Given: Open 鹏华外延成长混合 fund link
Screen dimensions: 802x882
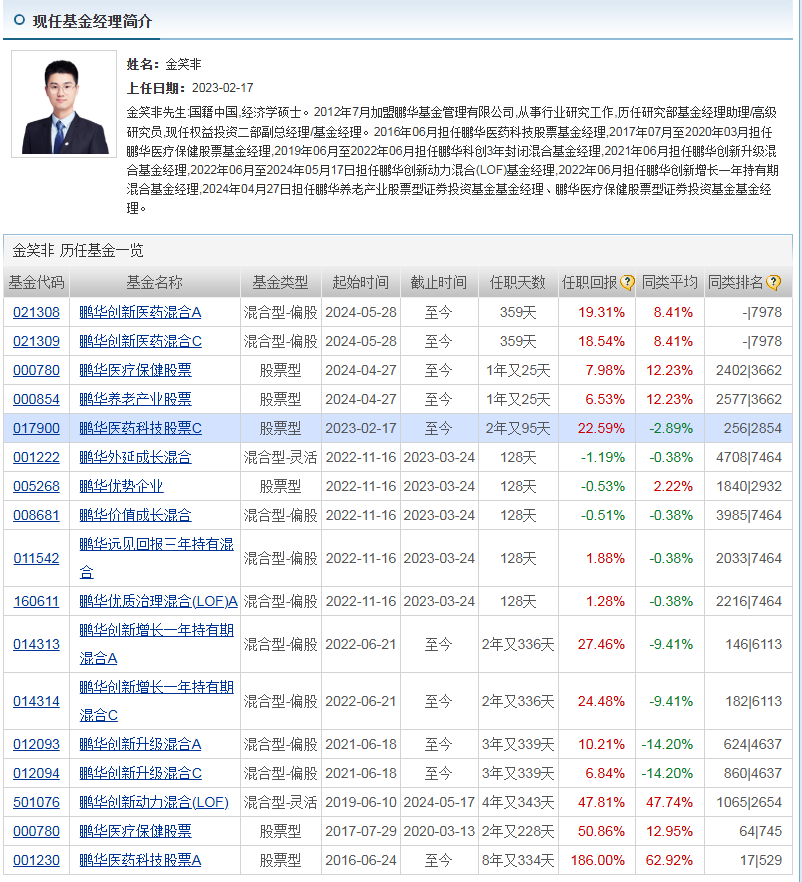Looking at the screenshot, I should 135,457.
